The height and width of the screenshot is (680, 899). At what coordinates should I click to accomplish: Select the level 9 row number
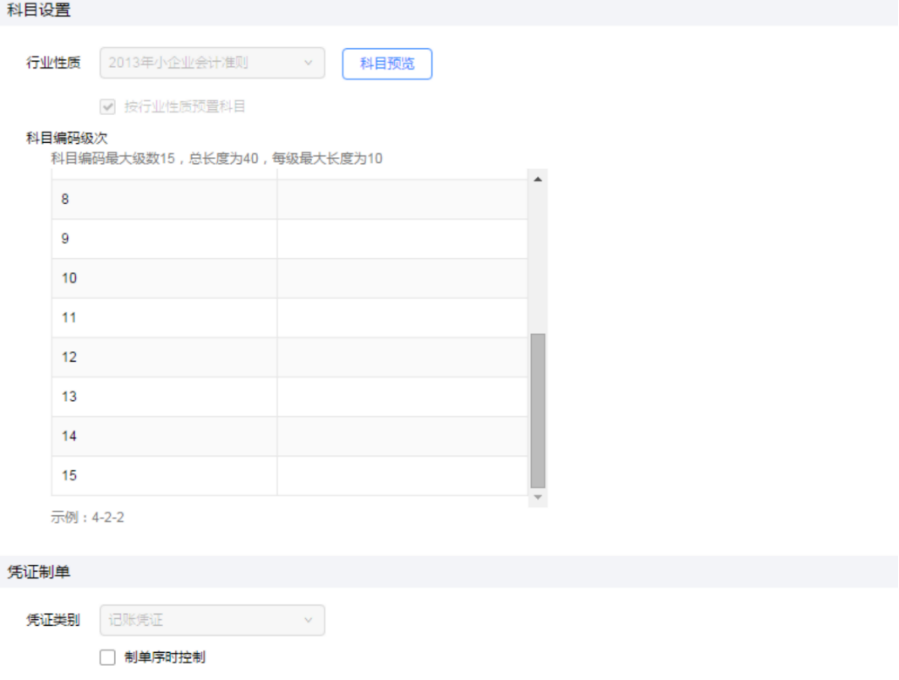(x=65, y=239)
